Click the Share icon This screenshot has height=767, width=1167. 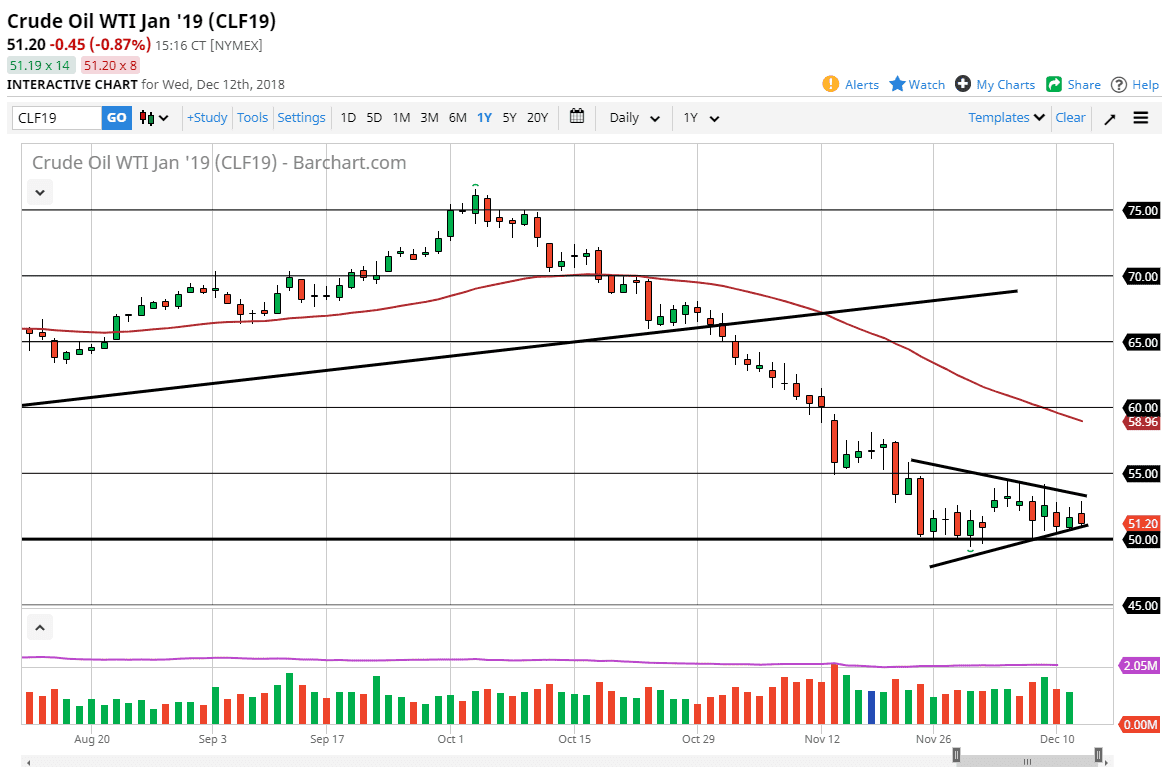pyautogui.click(x=1054, y=84)
